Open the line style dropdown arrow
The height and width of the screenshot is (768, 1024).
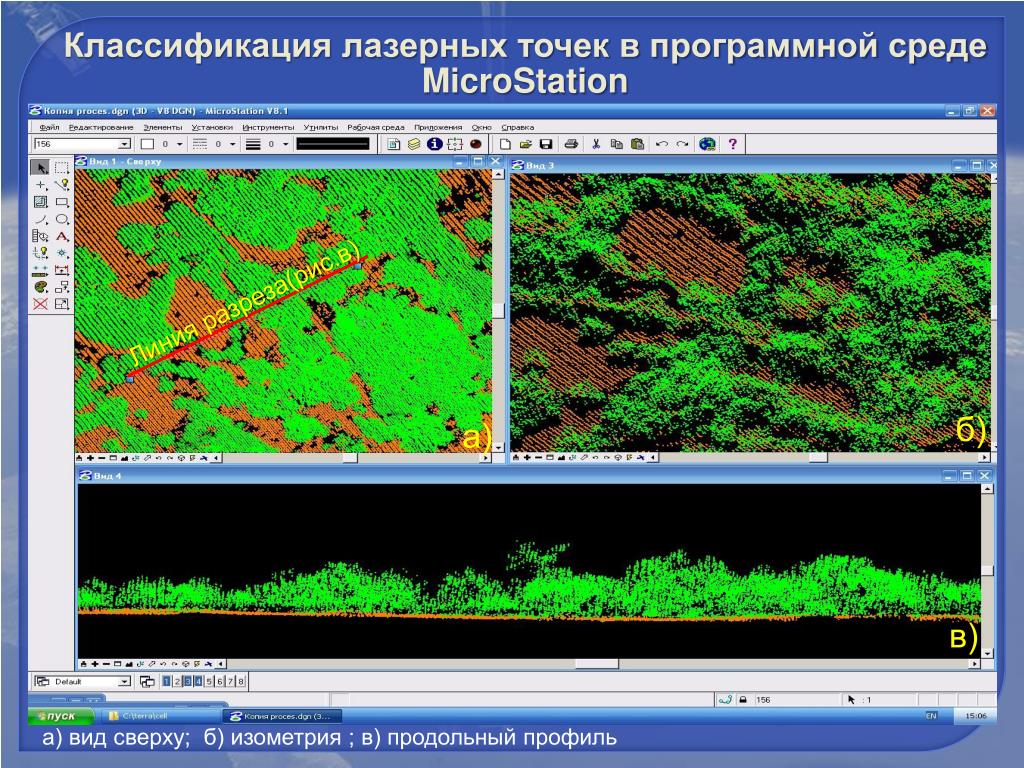(x=232, y=144)
